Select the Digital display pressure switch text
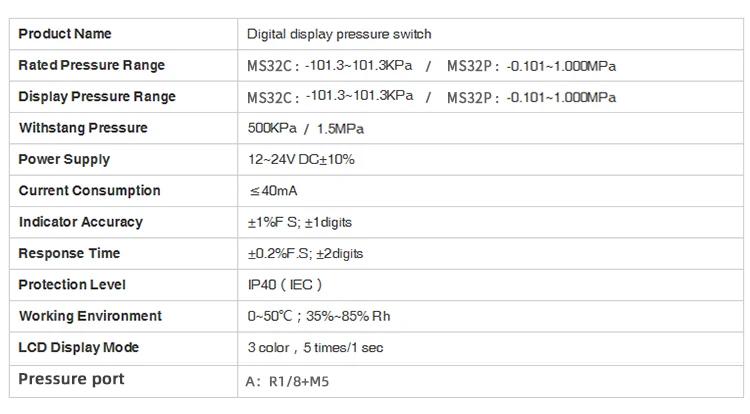The height and width of the screenshot is (414, 750). (x=339, y=34)
